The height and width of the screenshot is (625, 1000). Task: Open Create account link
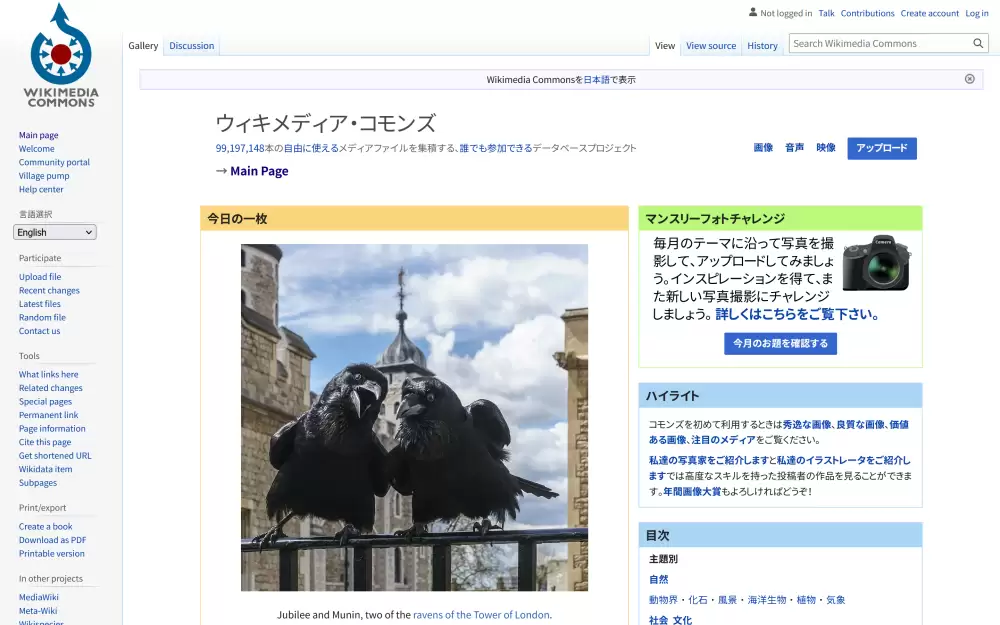pyautogui.click(x=929, y=13)
